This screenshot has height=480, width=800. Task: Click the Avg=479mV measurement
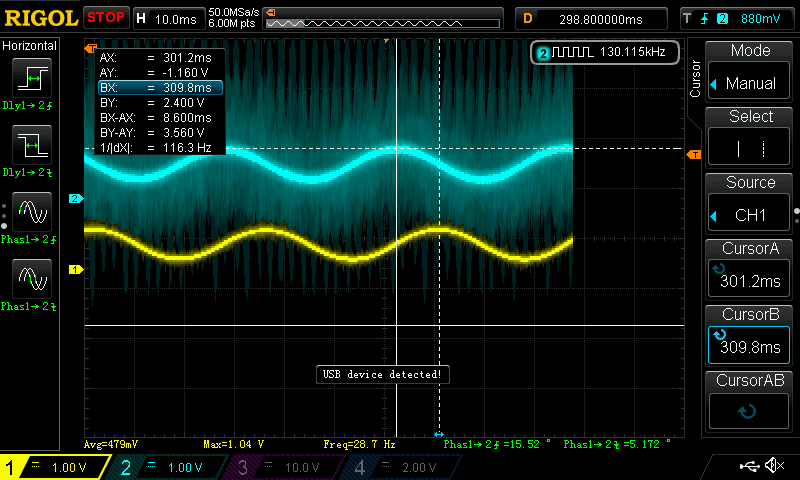coord(111,444)
